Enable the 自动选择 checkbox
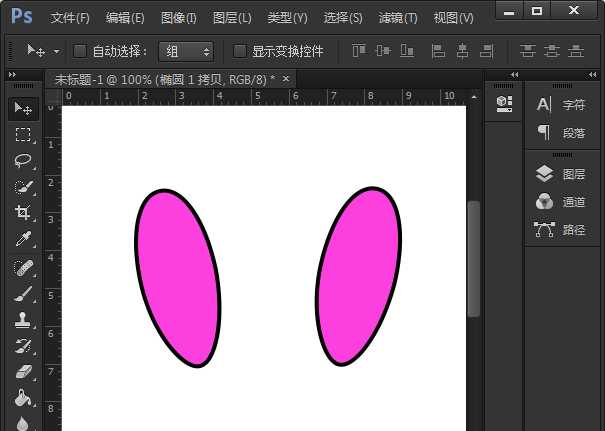Viewport: 605px width, 431px height. 80,51
